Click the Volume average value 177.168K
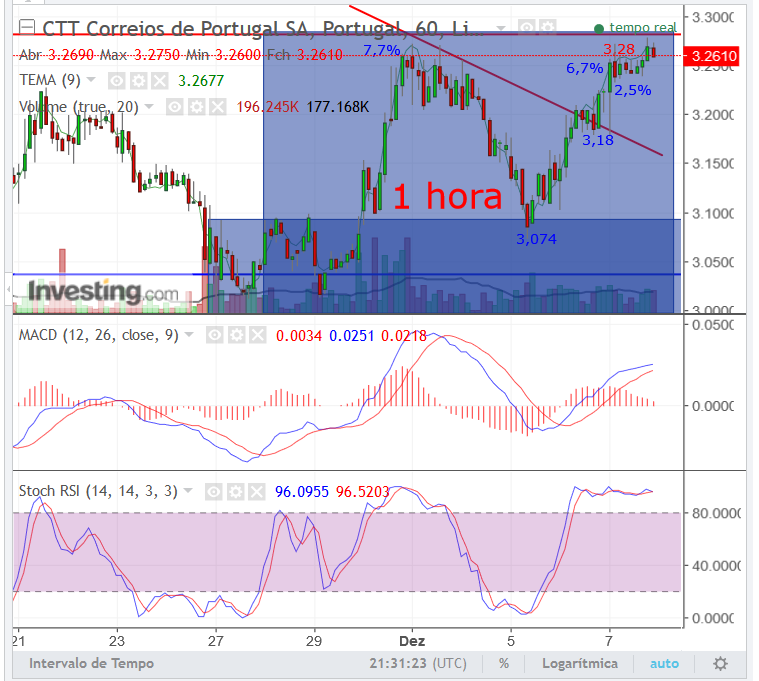This screenshot has height=681, width=759. tap(338, 107)
